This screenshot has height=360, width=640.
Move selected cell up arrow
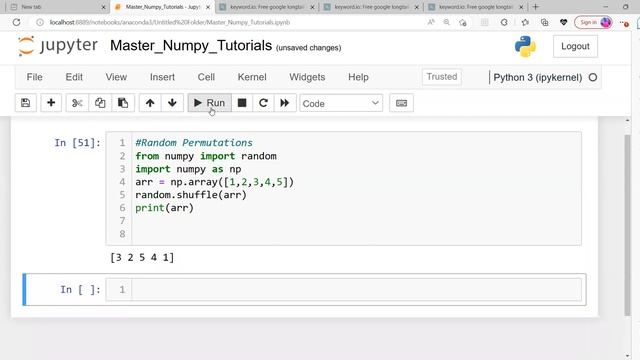point(150,103)
